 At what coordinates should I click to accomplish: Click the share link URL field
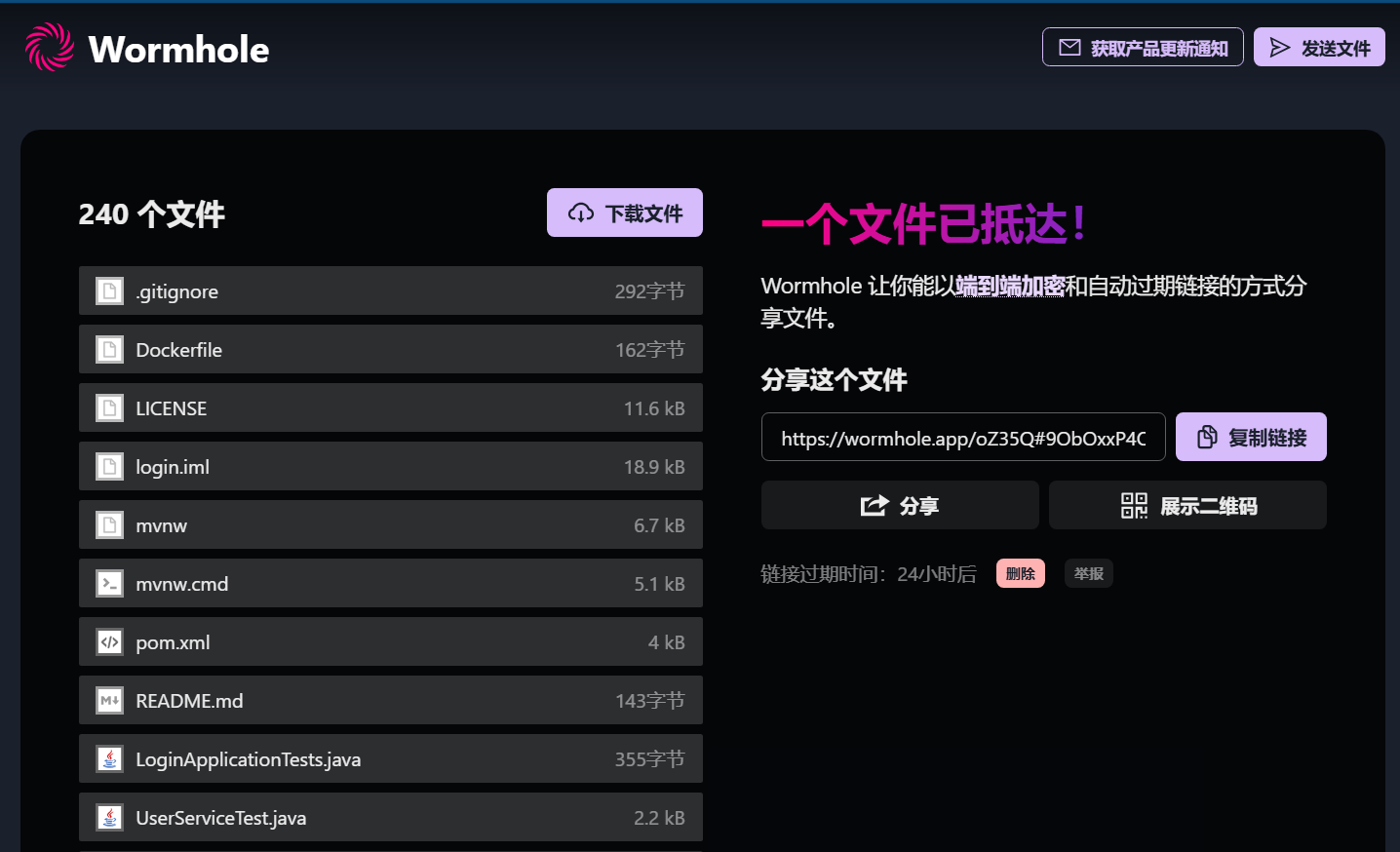[x=962, y=438]
